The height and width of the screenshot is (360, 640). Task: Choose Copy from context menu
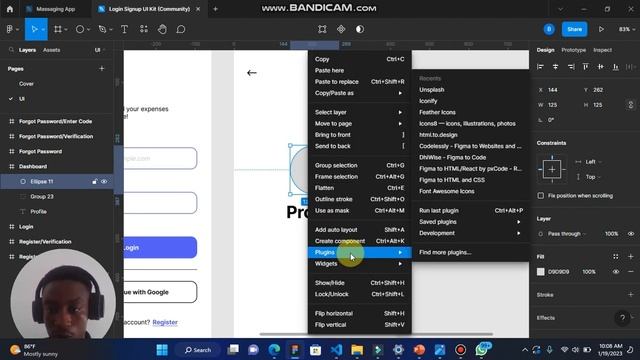(359, 59)
